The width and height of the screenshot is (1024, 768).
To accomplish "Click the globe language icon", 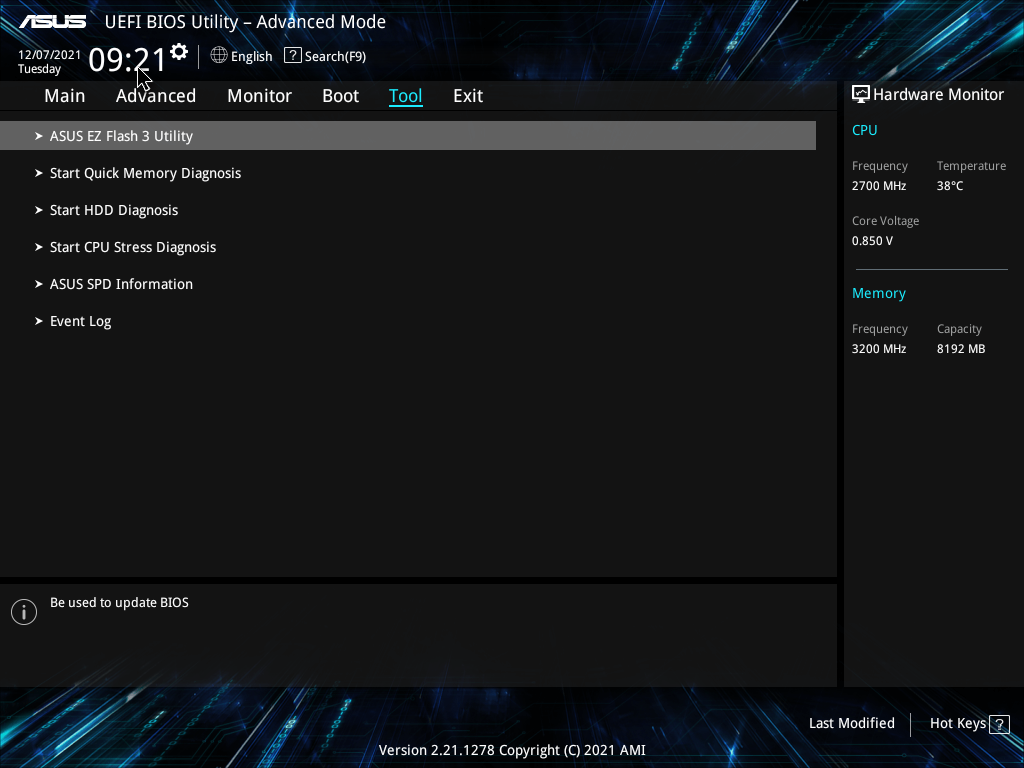I will 219,56.
